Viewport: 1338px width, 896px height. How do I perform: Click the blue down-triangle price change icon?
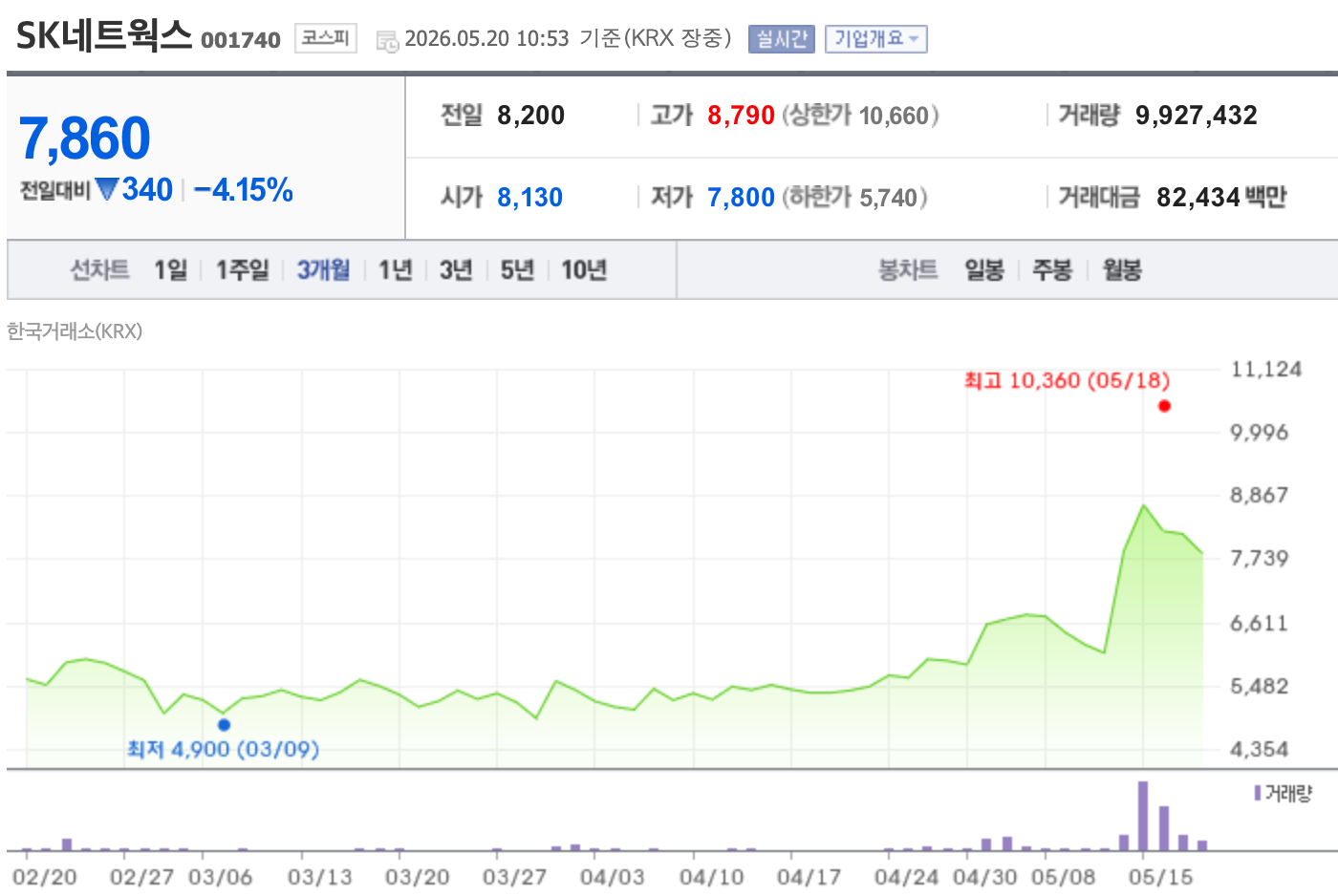(107, 189)
